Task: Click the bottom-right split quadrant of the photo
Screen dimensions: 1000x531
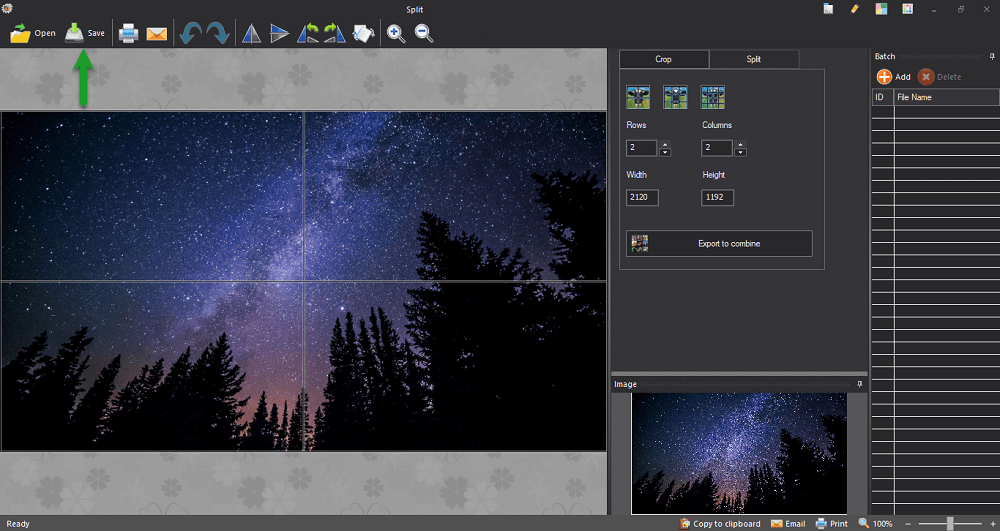Action: click(455, 367)
